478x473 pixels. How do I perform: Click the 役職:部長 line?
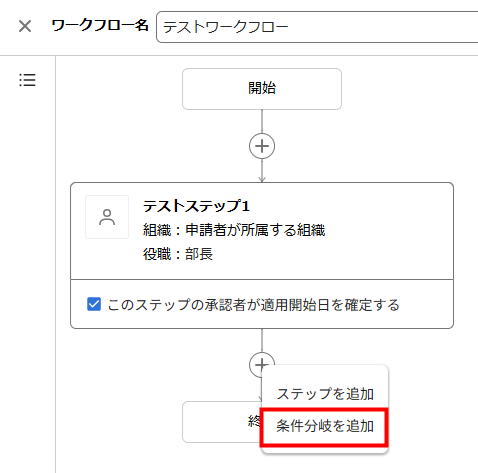178,254
